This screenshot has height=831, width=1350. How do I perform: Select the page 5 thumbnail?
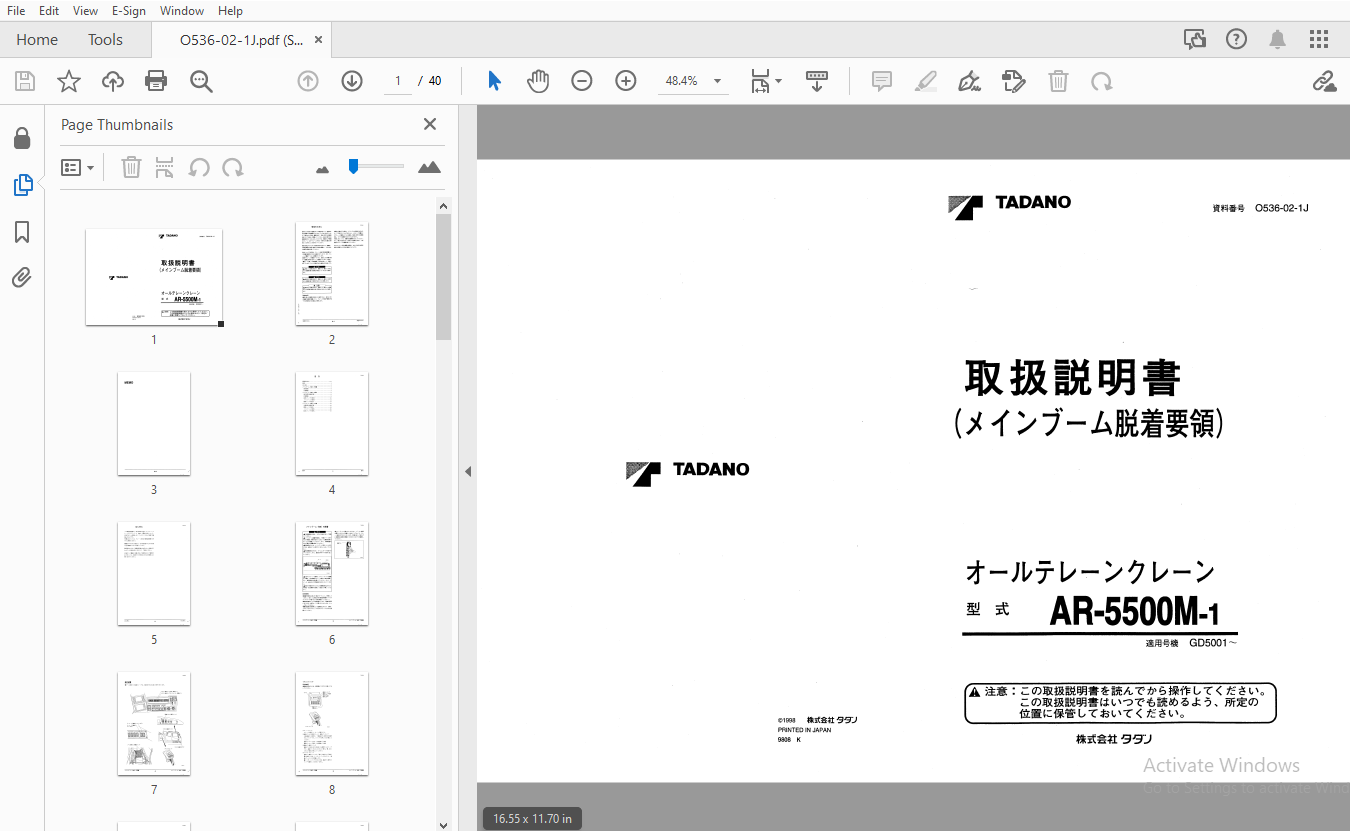154,574
